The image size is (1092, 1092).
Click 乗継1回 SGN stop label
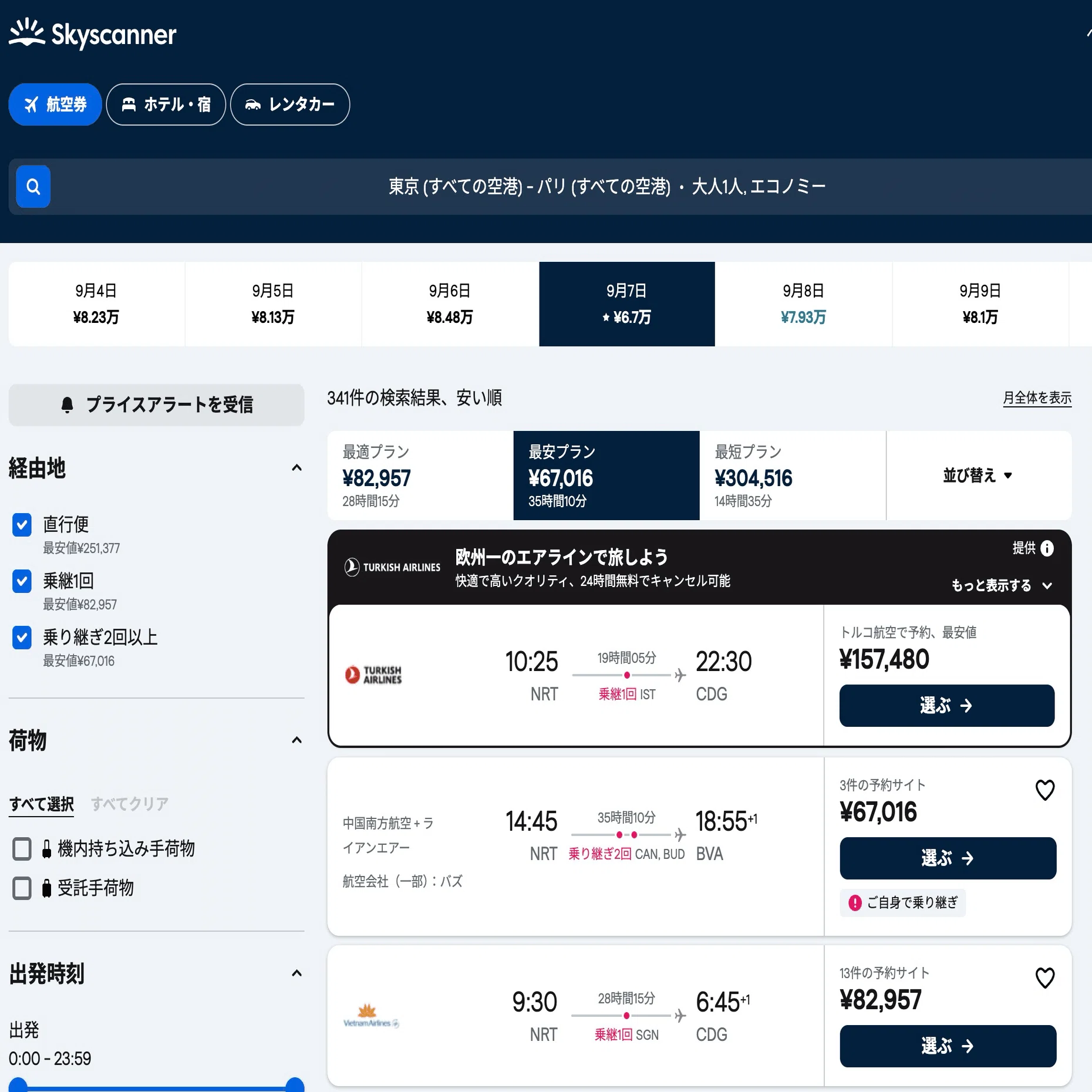626,1035
